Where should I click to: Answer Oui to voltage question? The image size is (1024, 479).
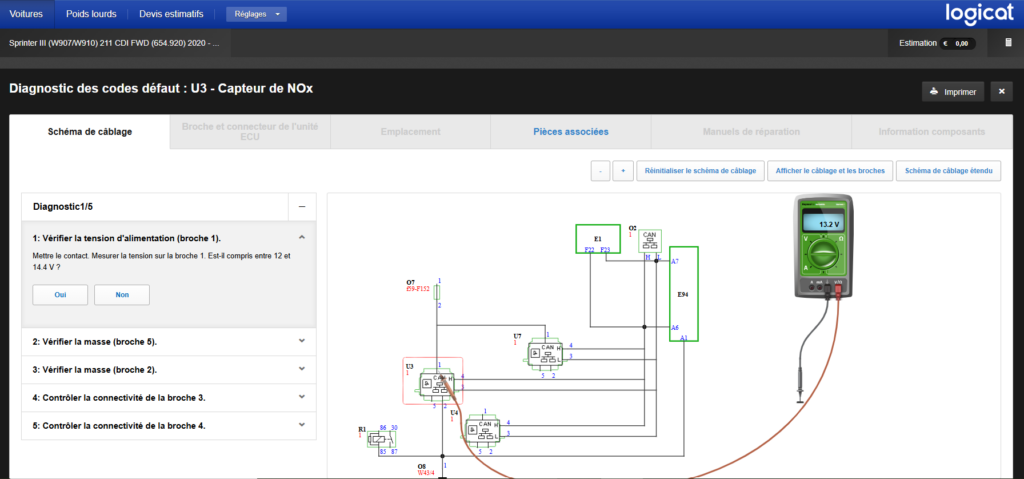click(x=60, y=295)
